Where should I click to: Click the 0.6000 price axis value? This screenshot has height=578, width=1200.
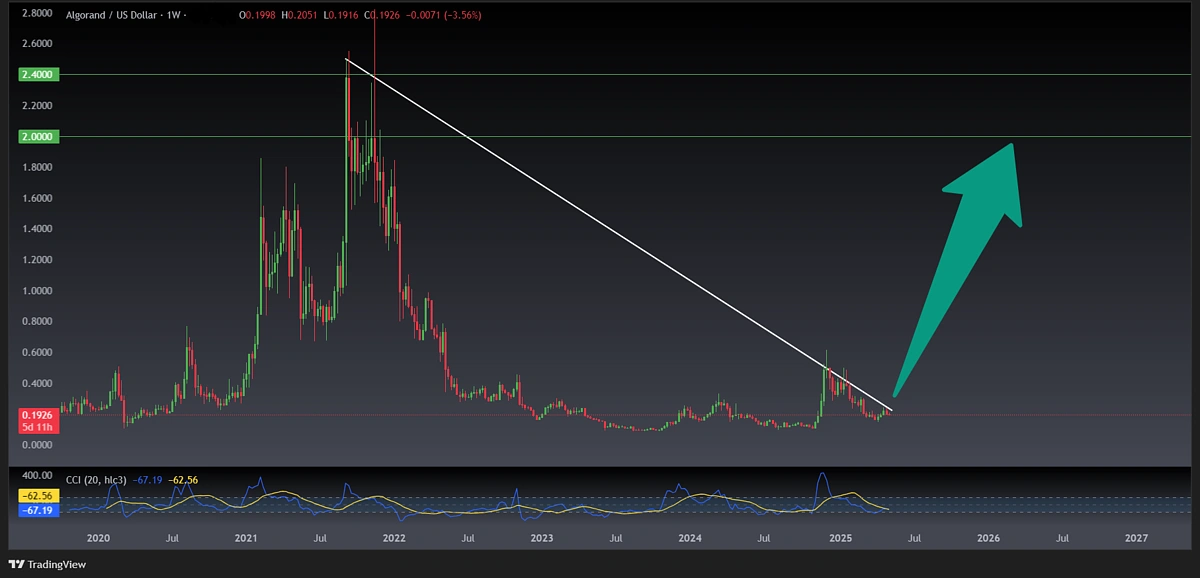37,353
